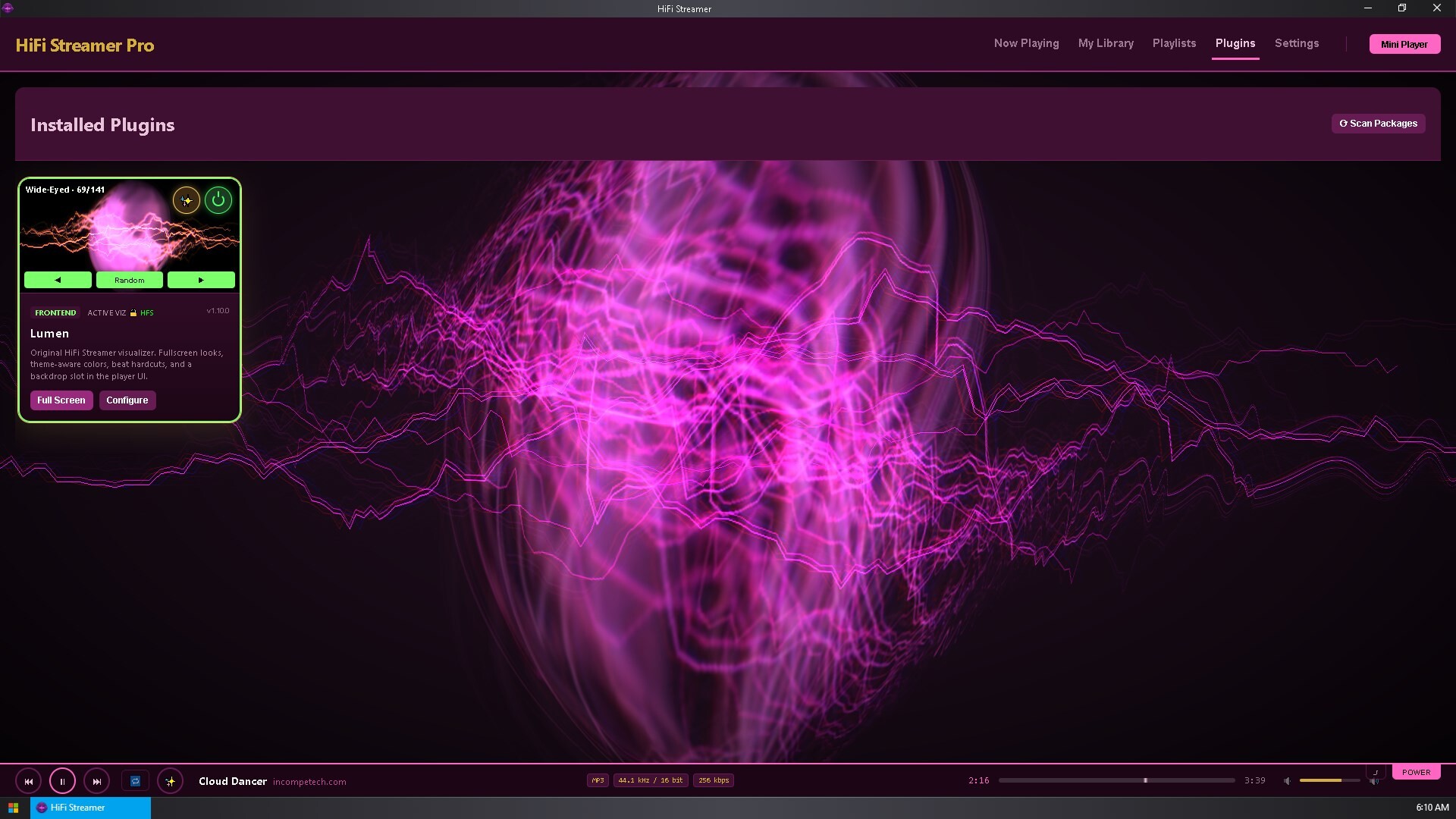
Task: Click the MP3 format badge
Action: click(x=598, y=780)
